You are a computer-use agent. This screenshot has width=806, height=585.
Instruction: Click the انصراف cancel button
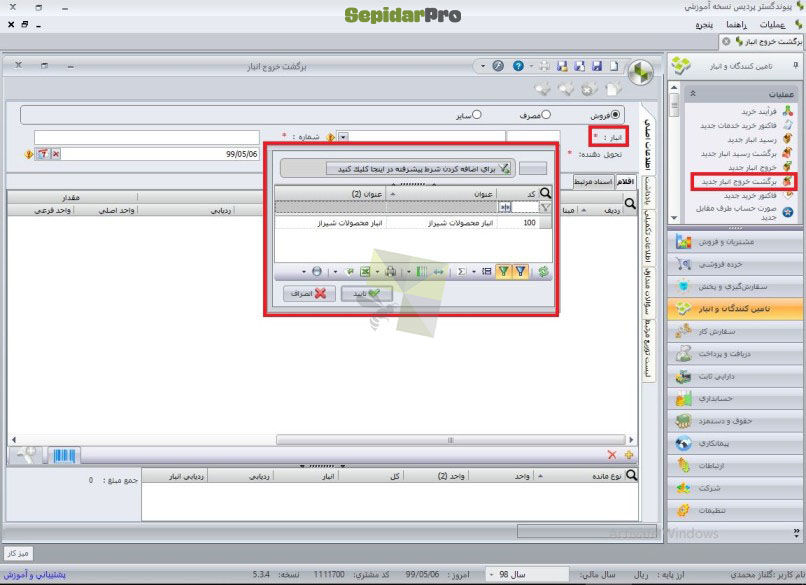click(x=309, y=294)
